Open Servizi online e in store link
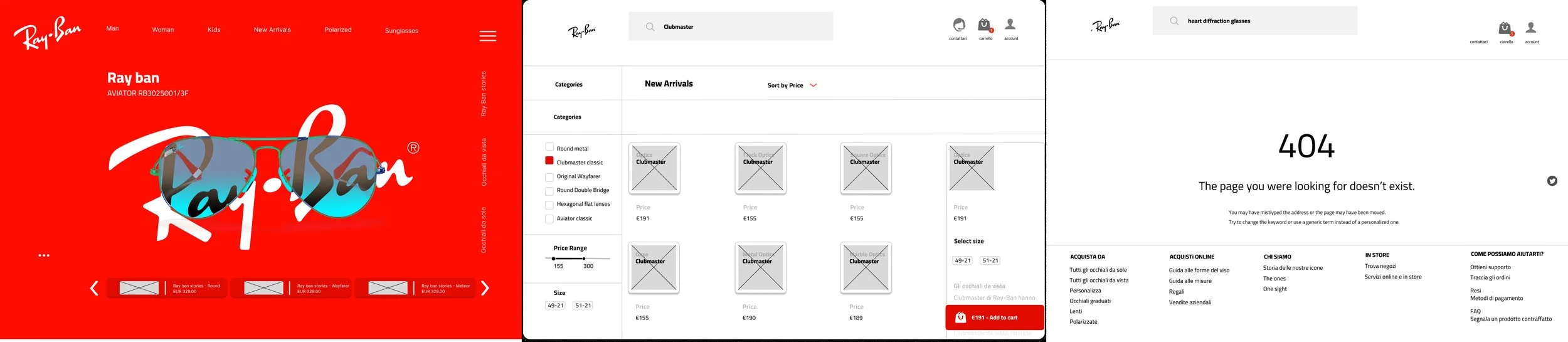Screen dimensions: 1568x342 pyautogui.click(x=1393, y=277)
